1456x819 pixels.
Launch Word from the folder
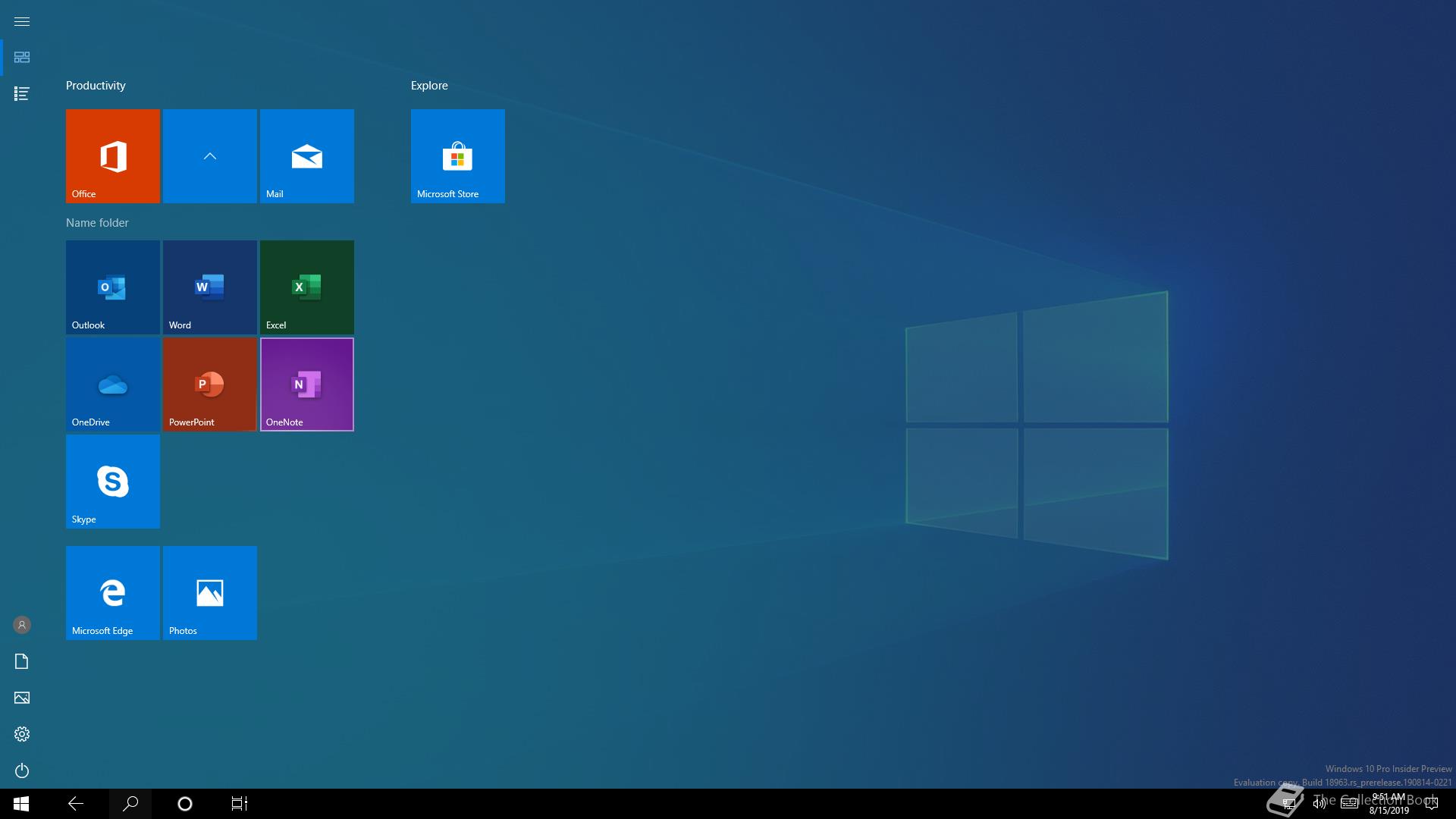point(209,287)
